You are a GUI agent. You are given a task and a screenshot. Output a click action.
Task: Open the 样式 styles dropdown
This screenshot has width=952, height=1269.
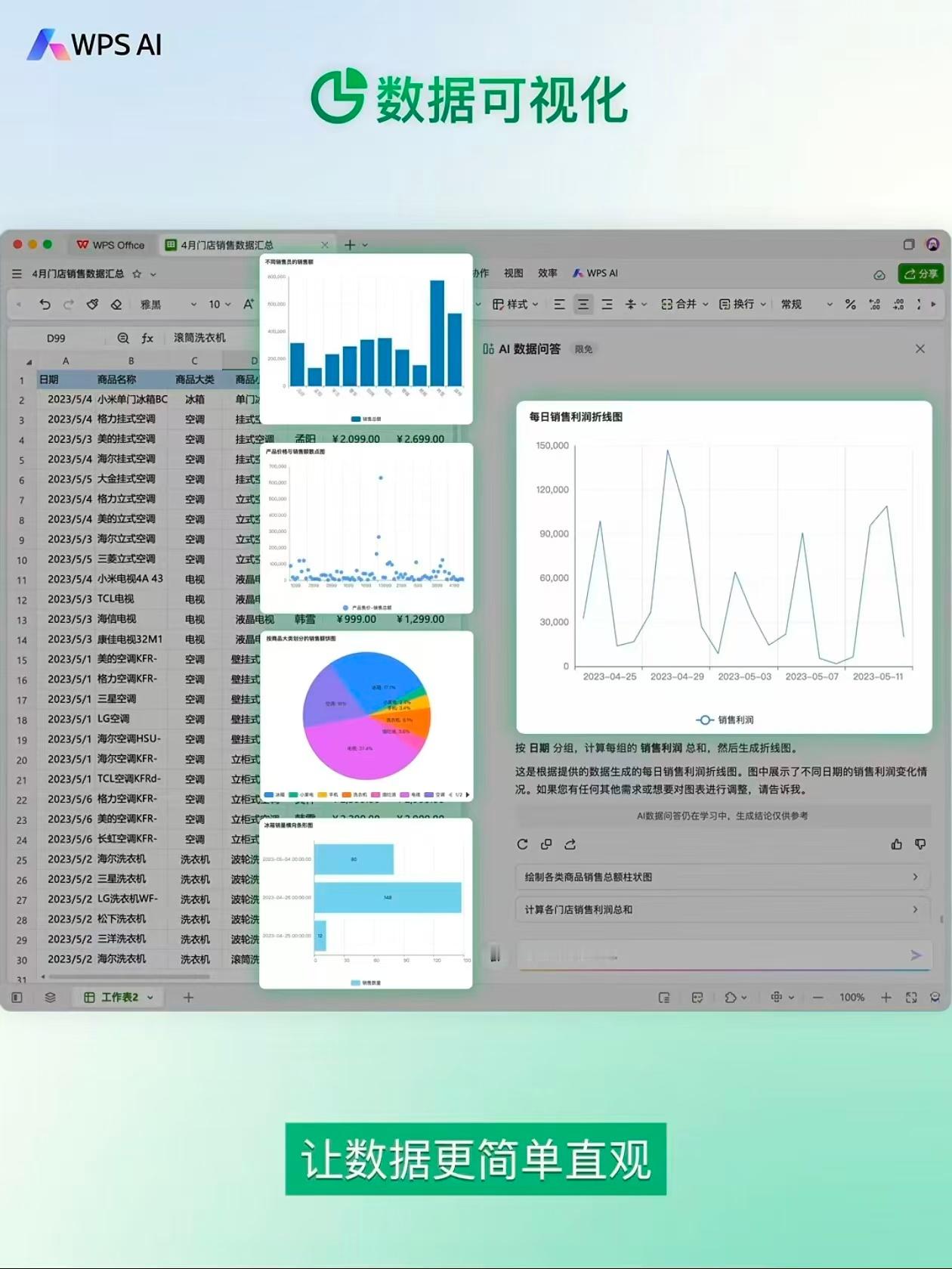click(515, 304)
